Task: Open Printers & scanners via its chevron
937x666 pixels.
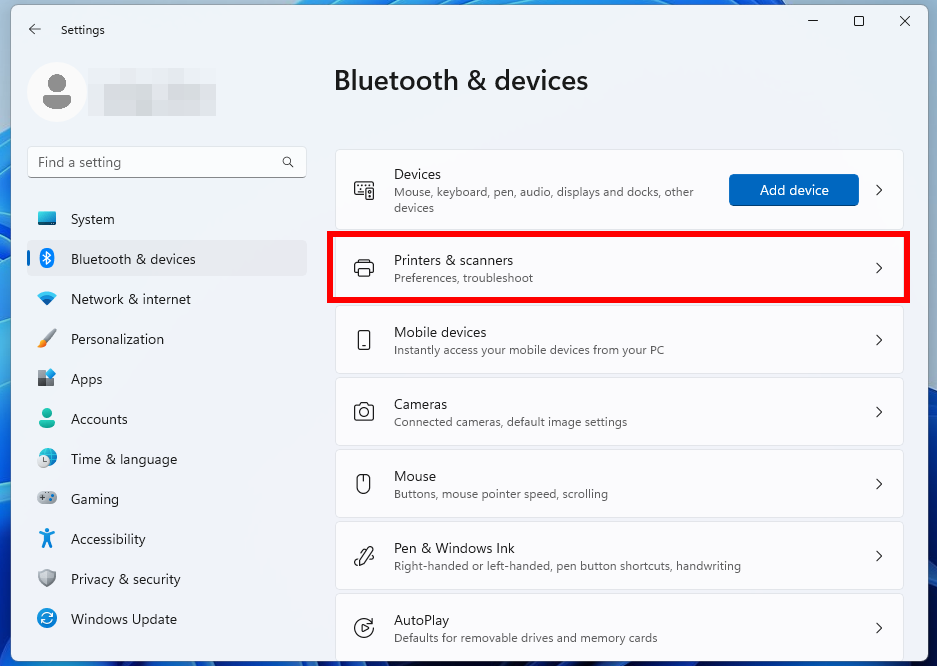Action: coord(879,268)
